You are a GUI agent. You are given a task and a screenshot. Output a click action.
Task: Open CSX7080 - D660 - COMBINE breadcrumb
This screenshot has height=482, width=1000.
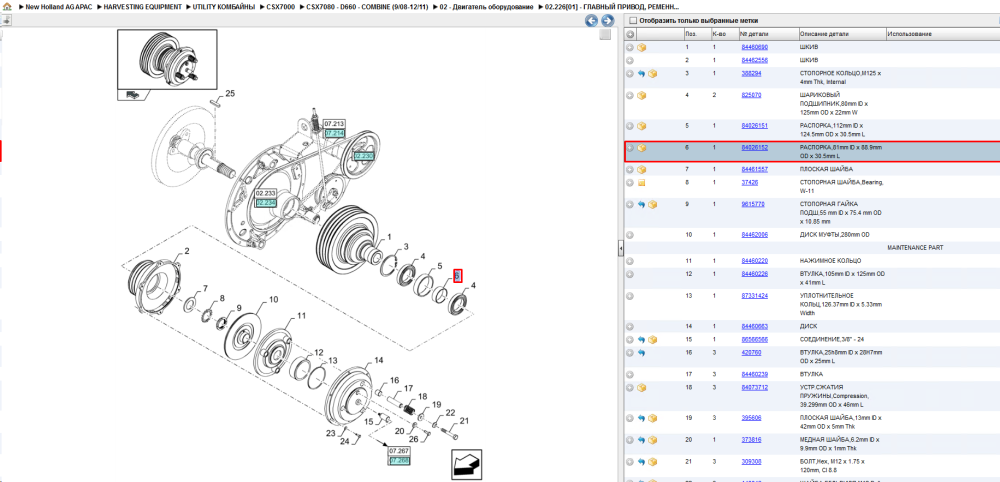coord(367,6)
